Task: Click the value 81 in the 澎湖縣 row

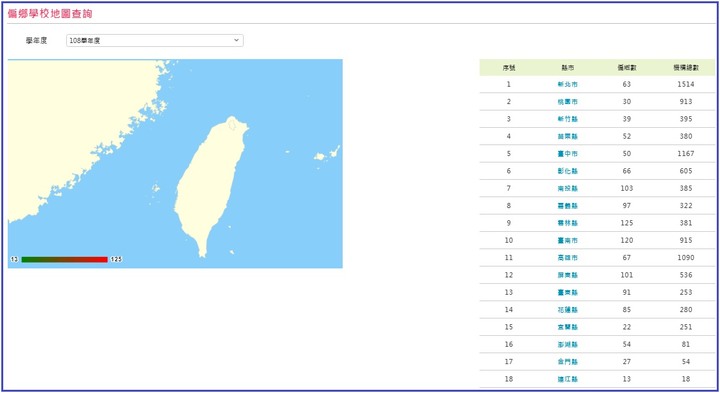Action: point(686,344)
